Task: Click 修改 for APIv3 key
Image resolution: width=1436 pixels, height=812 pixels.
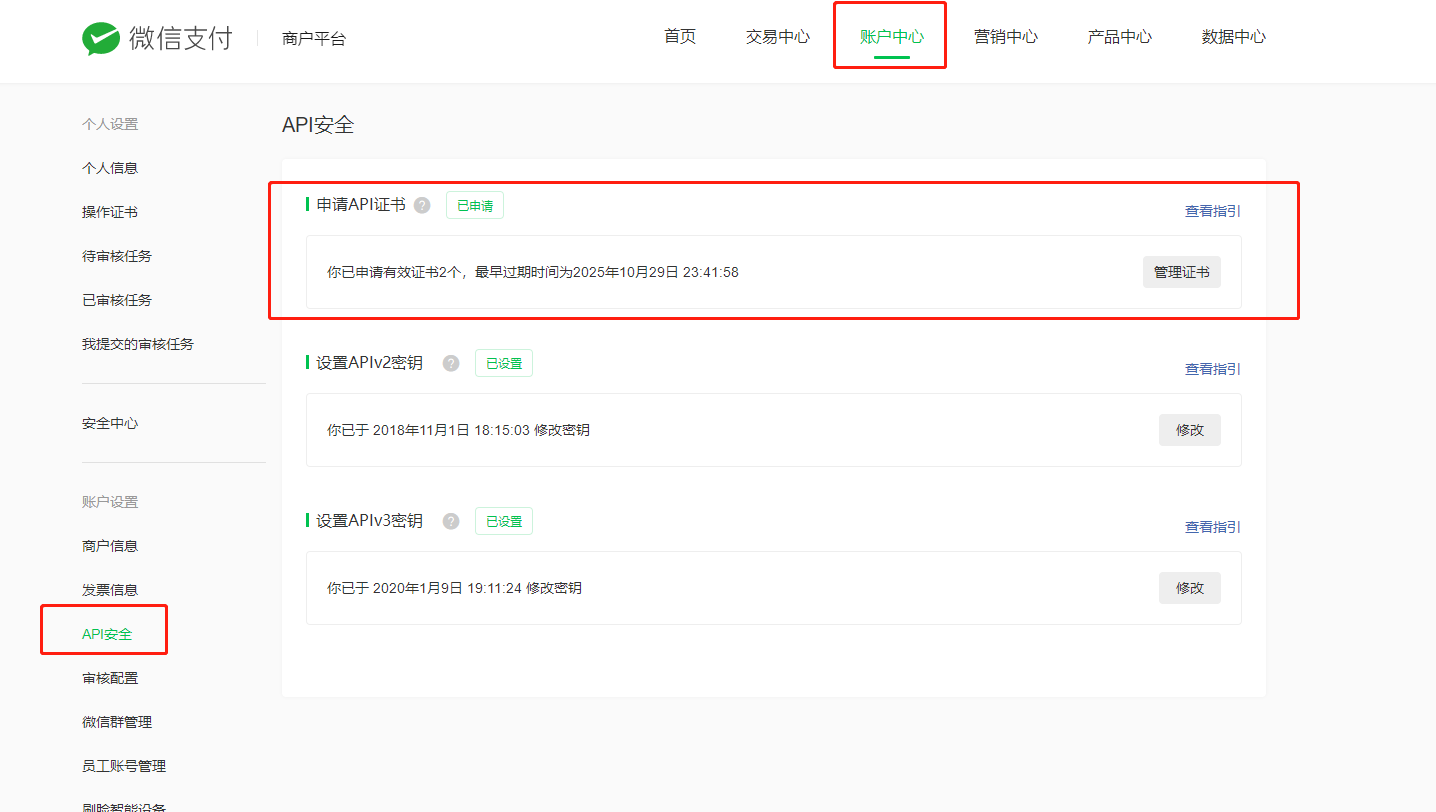Action: tap(1189, 588)
